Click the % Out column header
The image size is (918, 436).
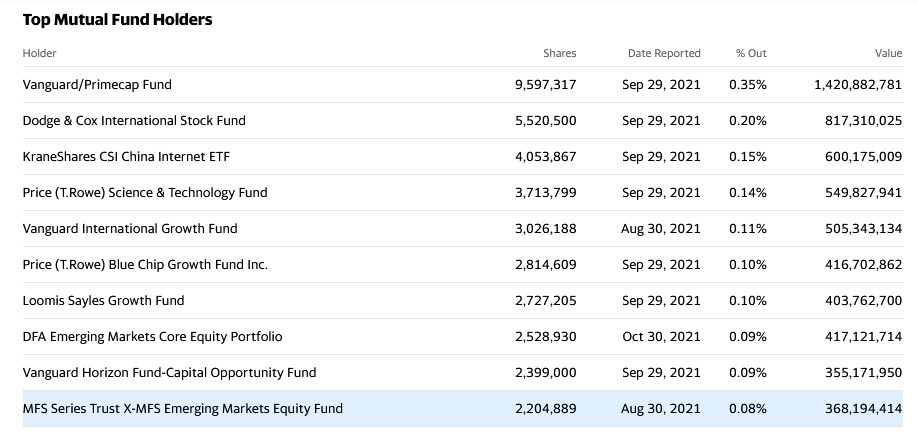pyautogui.click(x=751, y=53)
